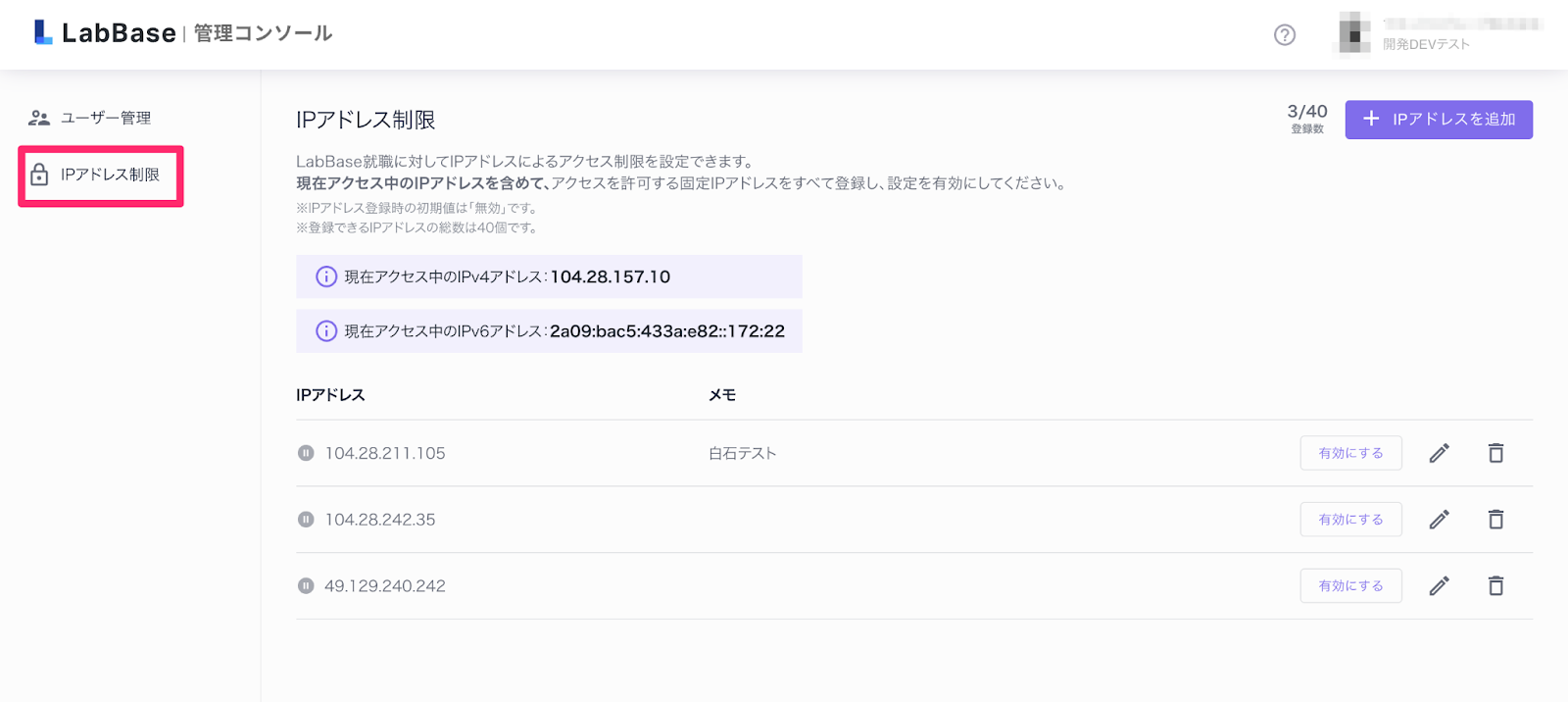Click the IPアドレスを追加 button
This screenshot has width=1568, height=702.
point(1438,120)
